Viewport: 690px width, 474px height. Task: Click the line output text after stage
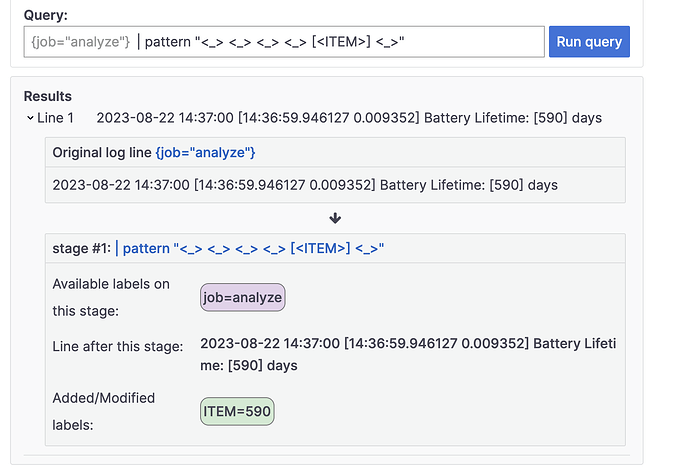tap(408, 354)
